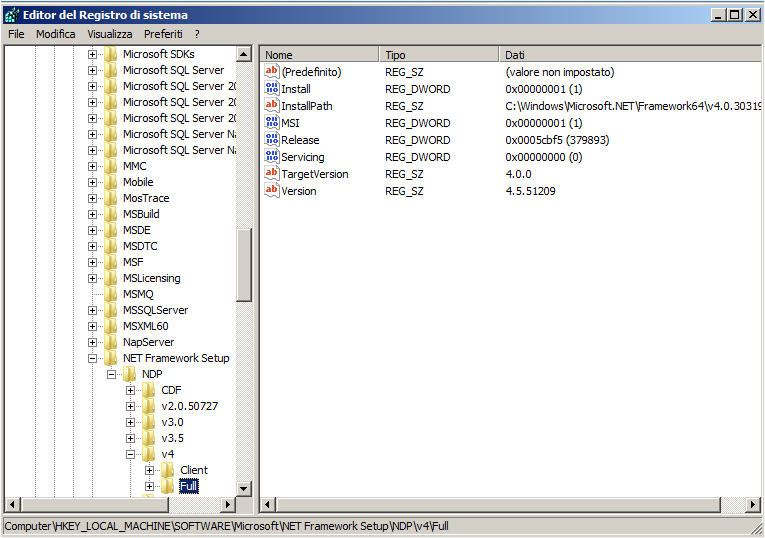Viewport: 765px width, 538px height.
Task: Open the Preferiti menu
Action: (163, 34)
